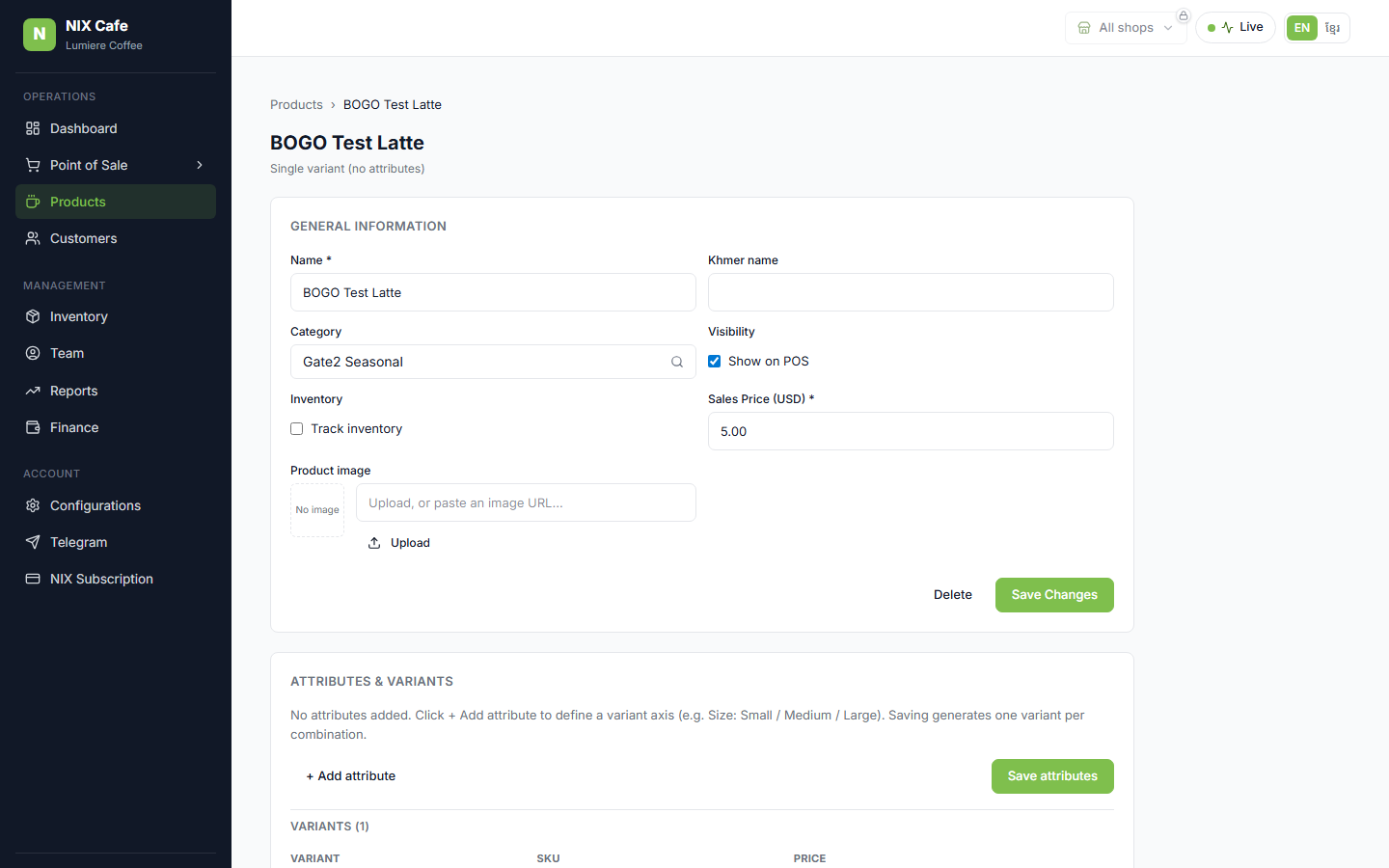Click the Reports trend-line icon
This screenshot has width=1389, height=868.
pos(33,391)
